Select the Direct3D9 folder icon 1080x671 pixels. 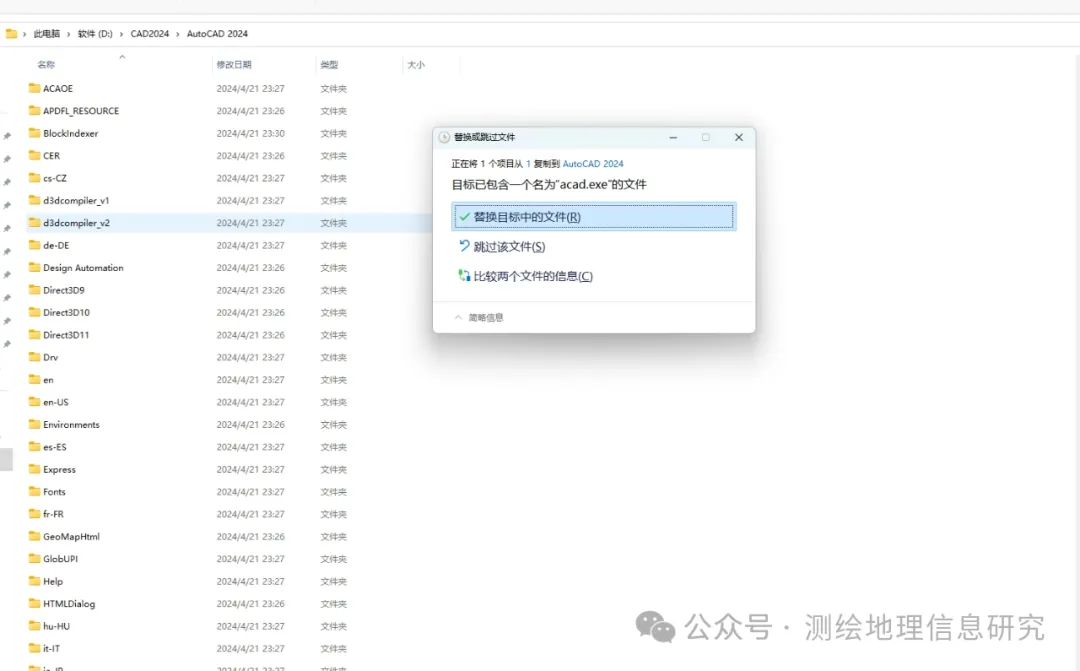(x=34, y=289)
